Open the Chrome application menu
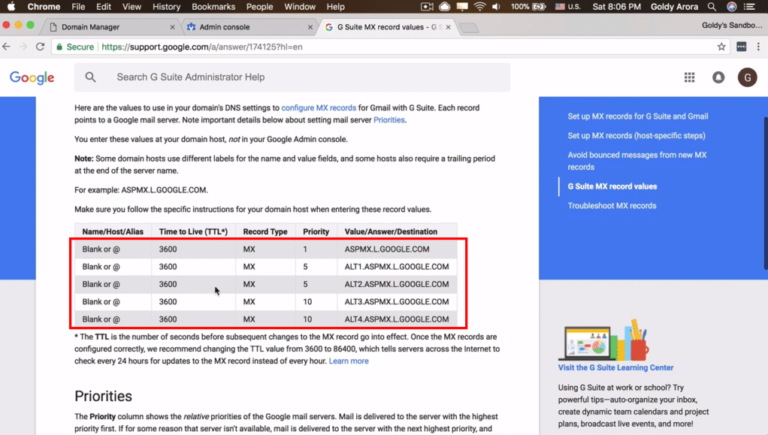The height and width of the screenshot is (435, 768). [x=44, y=7]
